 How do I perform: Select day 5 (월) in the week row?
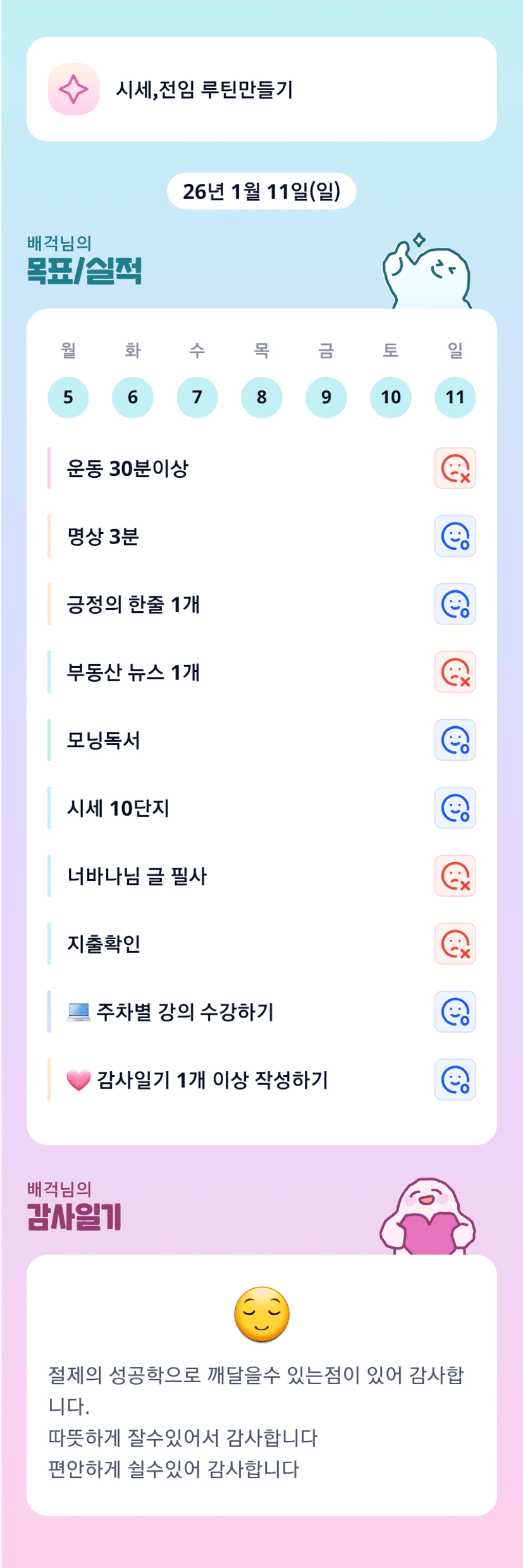pyautogui.click(x=68, y=397)
